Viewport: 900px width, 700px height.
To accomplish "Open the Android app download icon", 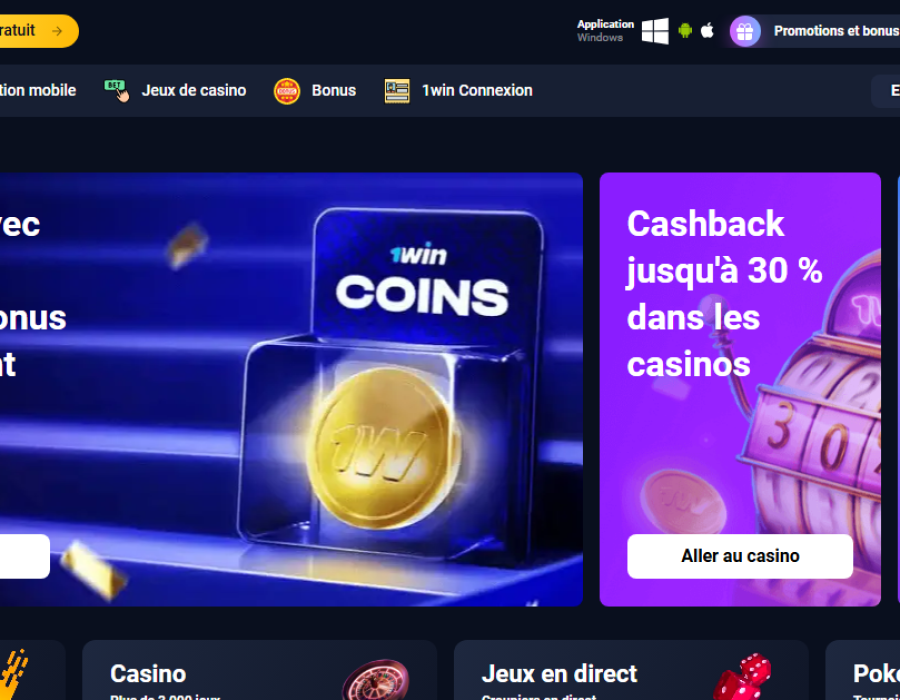I will click(x=685, y=30).
